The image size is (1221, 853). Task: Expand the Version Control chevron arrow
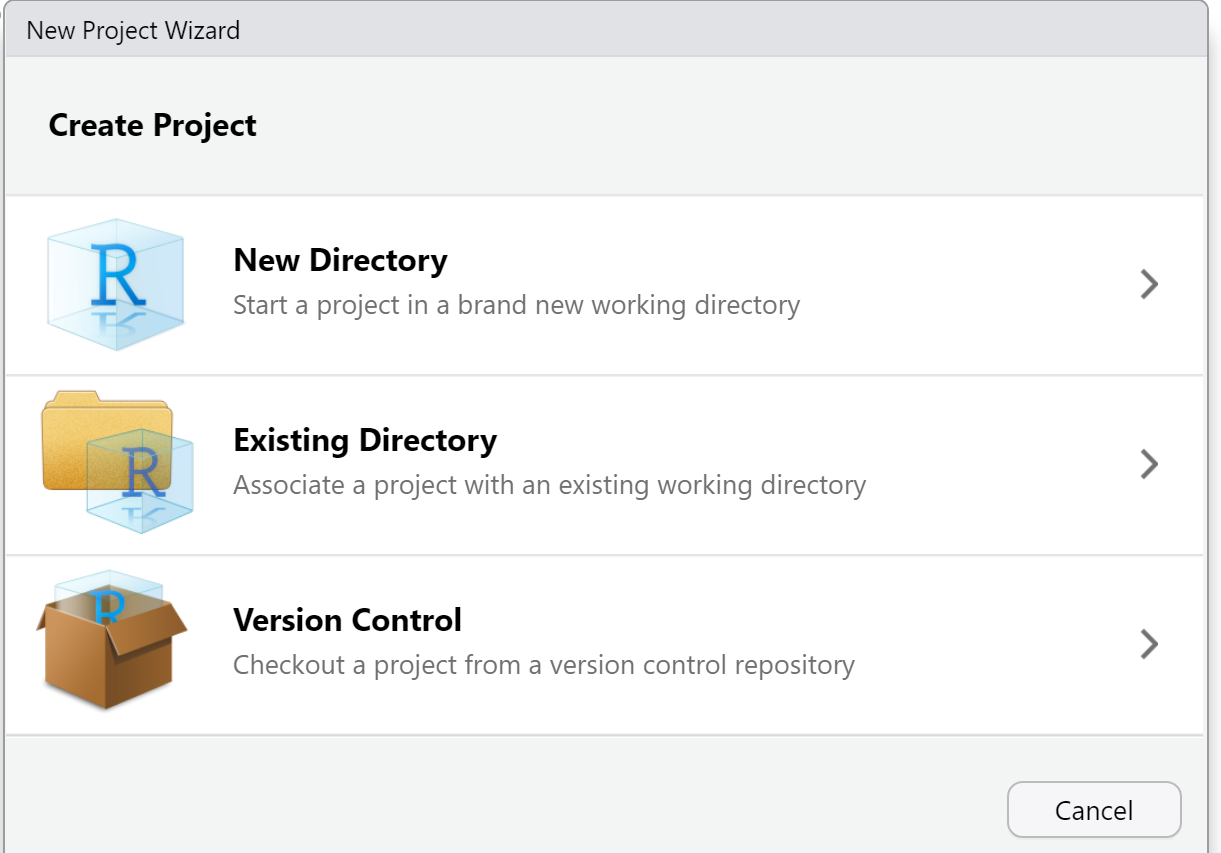click(x=1149, y=644)
